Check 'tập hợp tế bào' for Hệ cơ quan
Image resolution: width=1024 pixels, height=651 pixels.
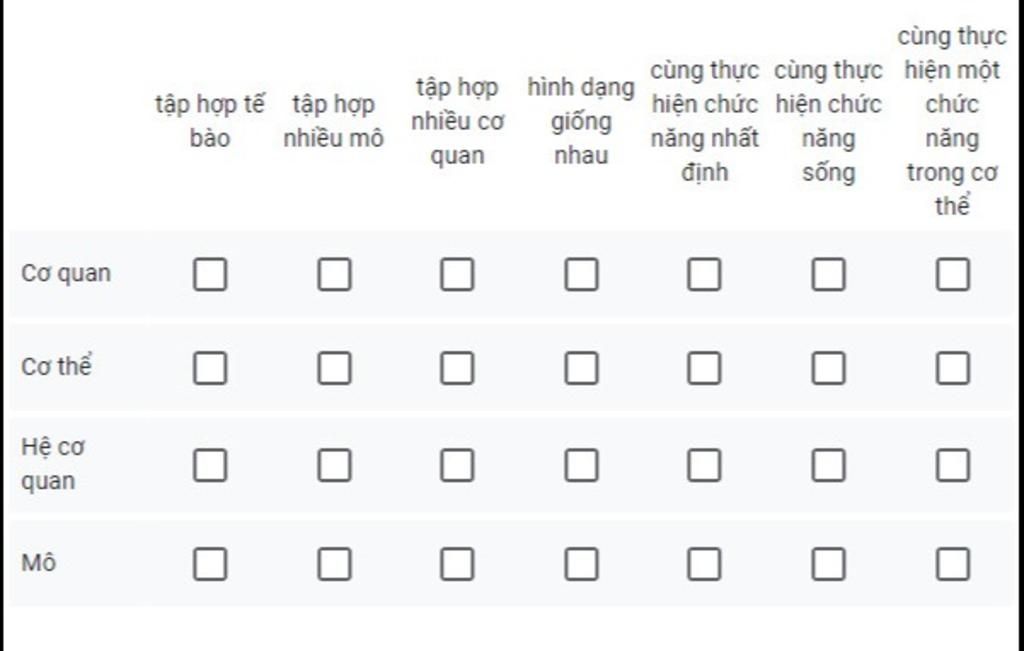(210, 465)
